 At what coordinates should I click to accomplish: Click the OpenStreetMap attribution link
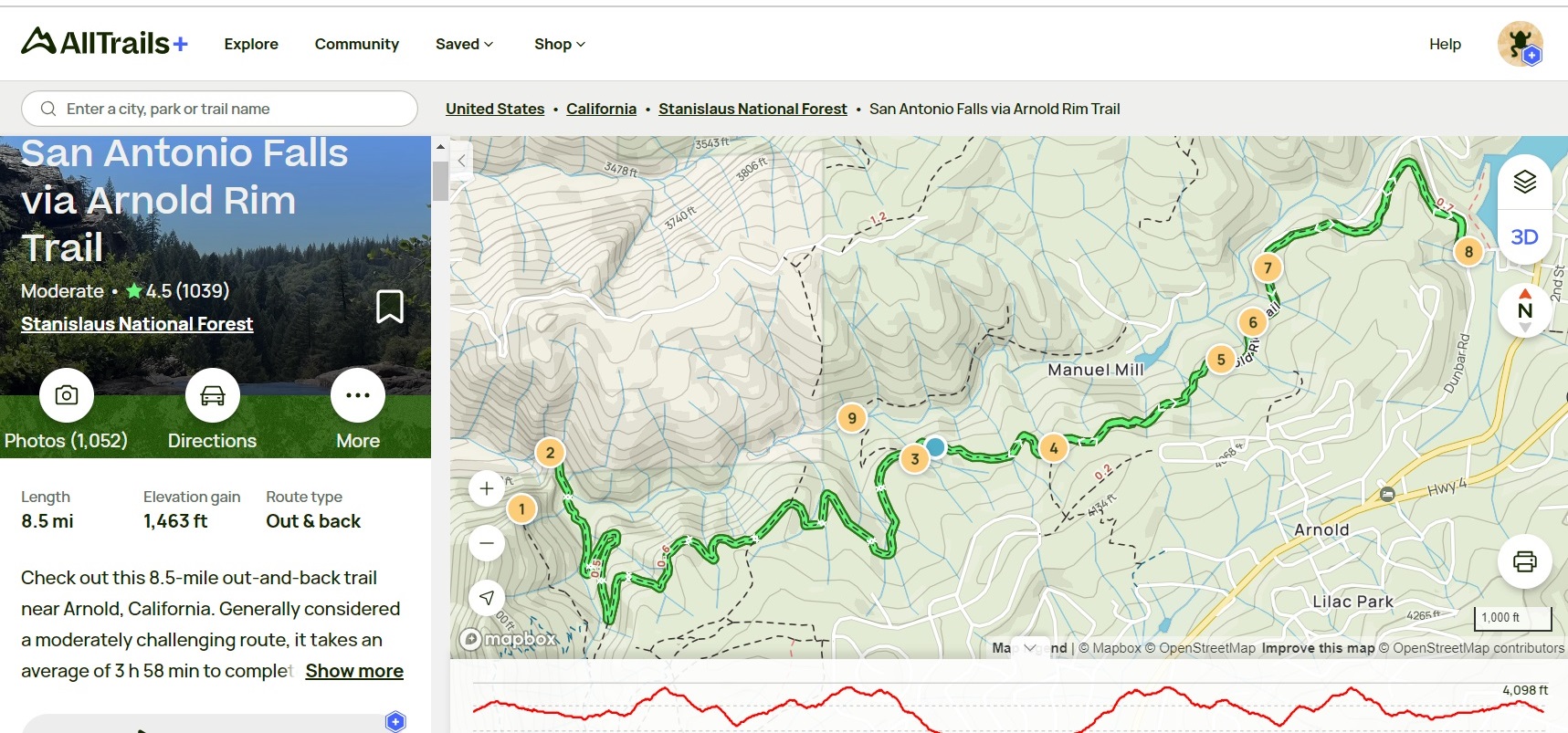point(1199,648)
